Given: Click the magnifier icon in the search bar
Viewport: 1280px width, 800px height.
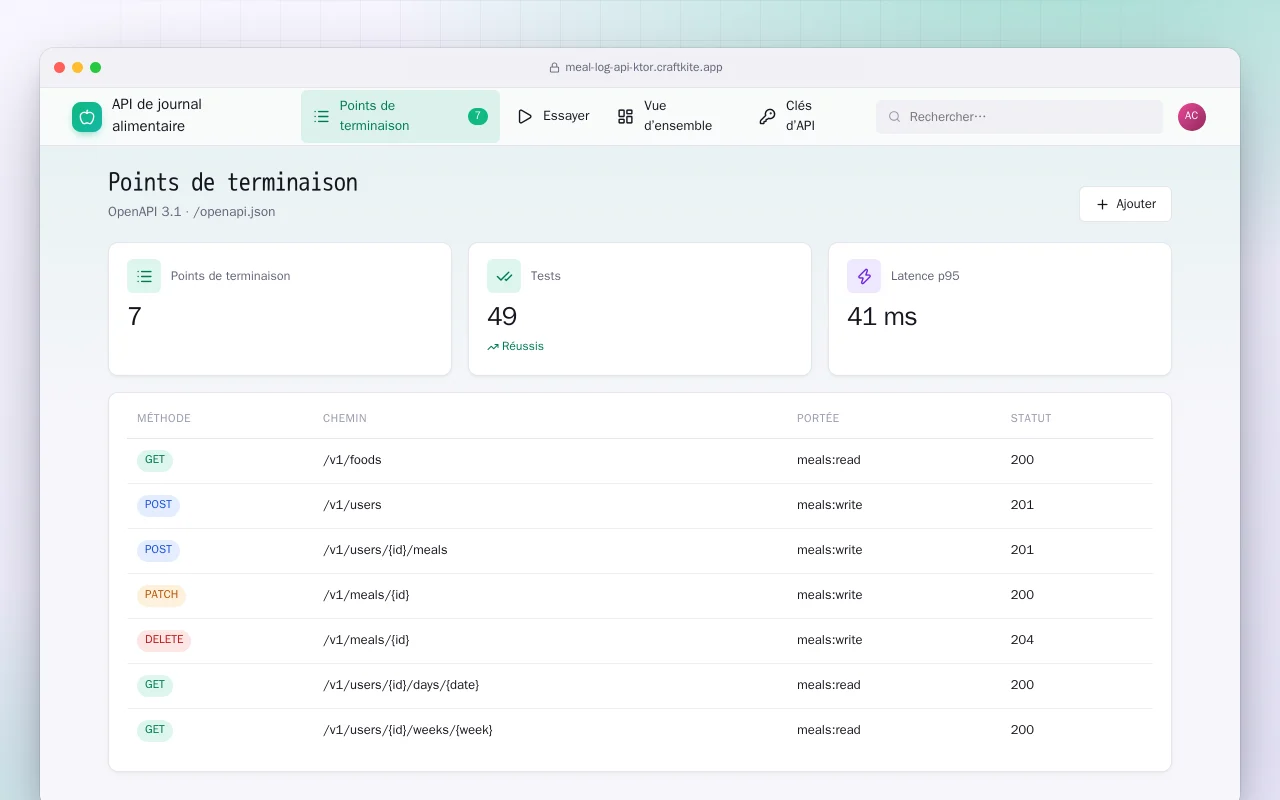Looking at the screenshot, I should click(x=895, y=117).
